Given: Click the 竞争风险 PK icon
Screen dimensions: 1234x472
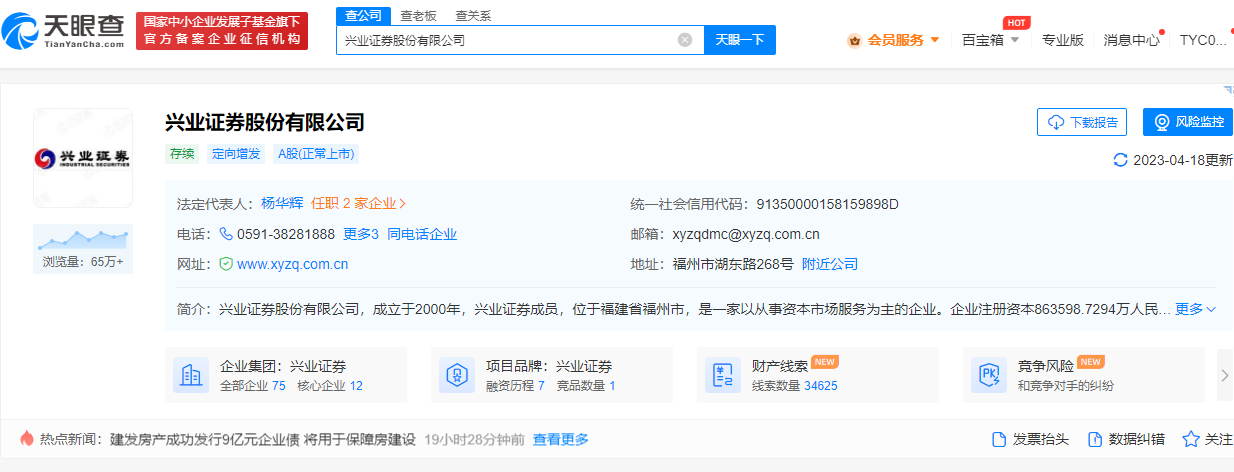Looking at the screenshot, I should point(989,375).
